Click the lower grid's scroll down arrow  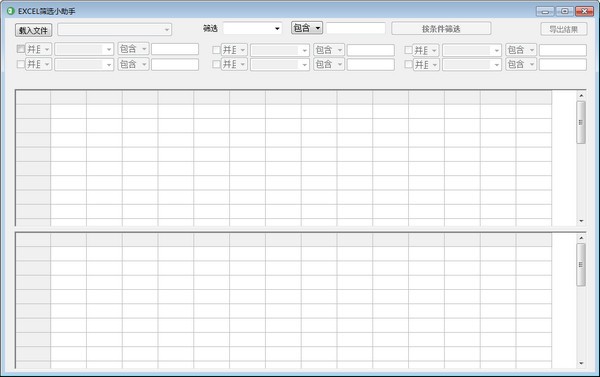(x=581, y=363)
